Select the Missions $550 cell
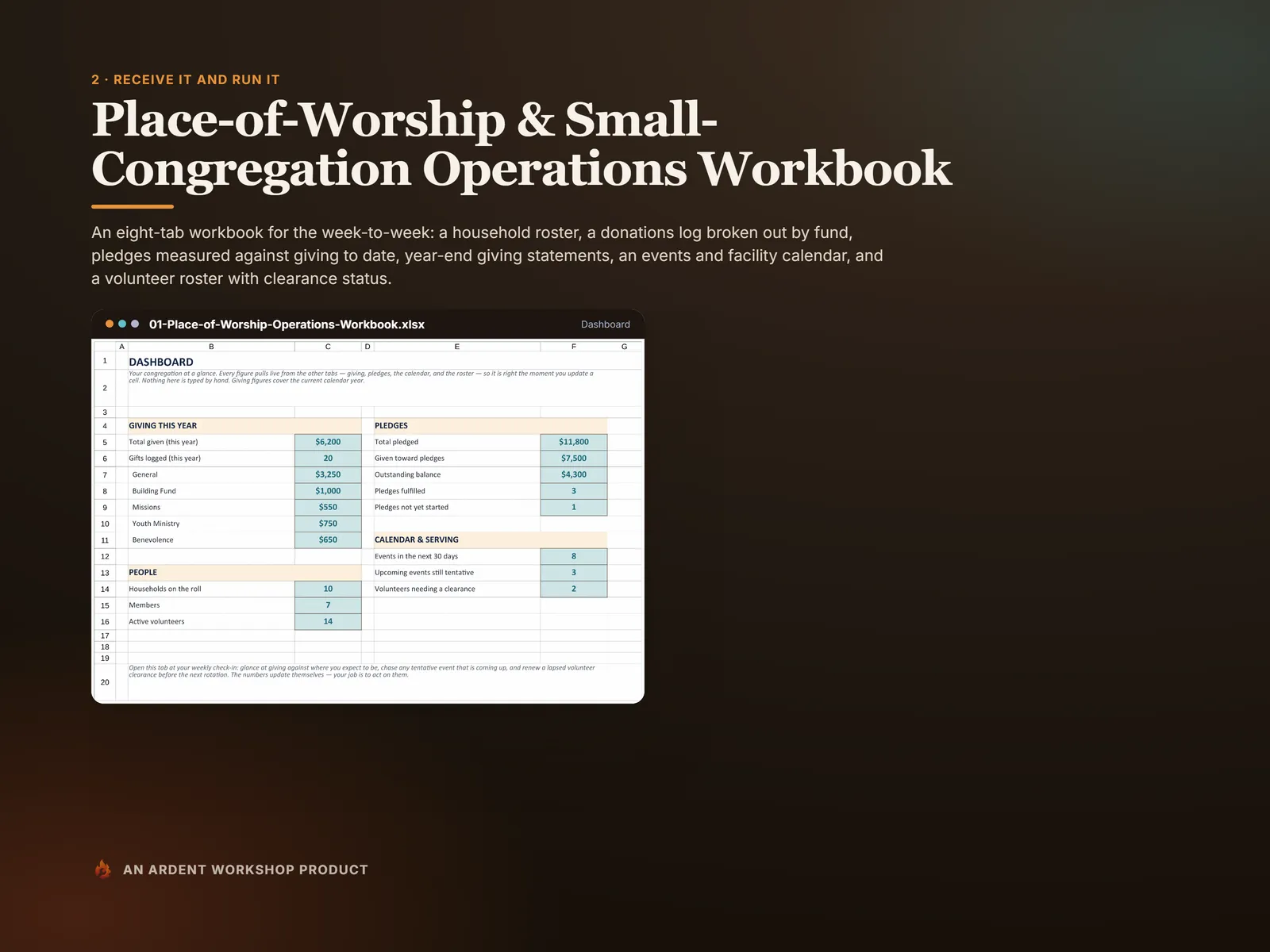Screen dimensions: 1270x952 328,507
